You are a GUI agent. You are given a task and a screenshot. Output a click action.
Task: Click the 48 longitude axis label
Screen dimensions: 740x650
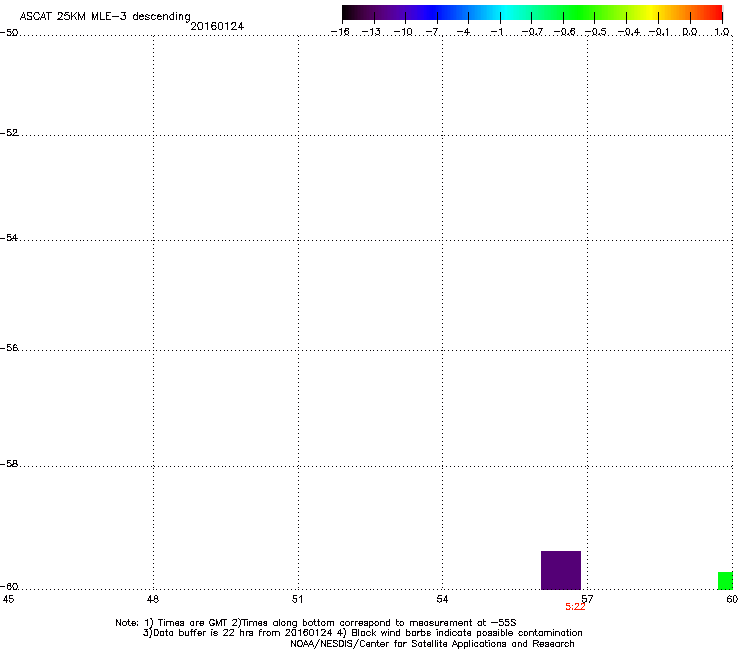153,599
